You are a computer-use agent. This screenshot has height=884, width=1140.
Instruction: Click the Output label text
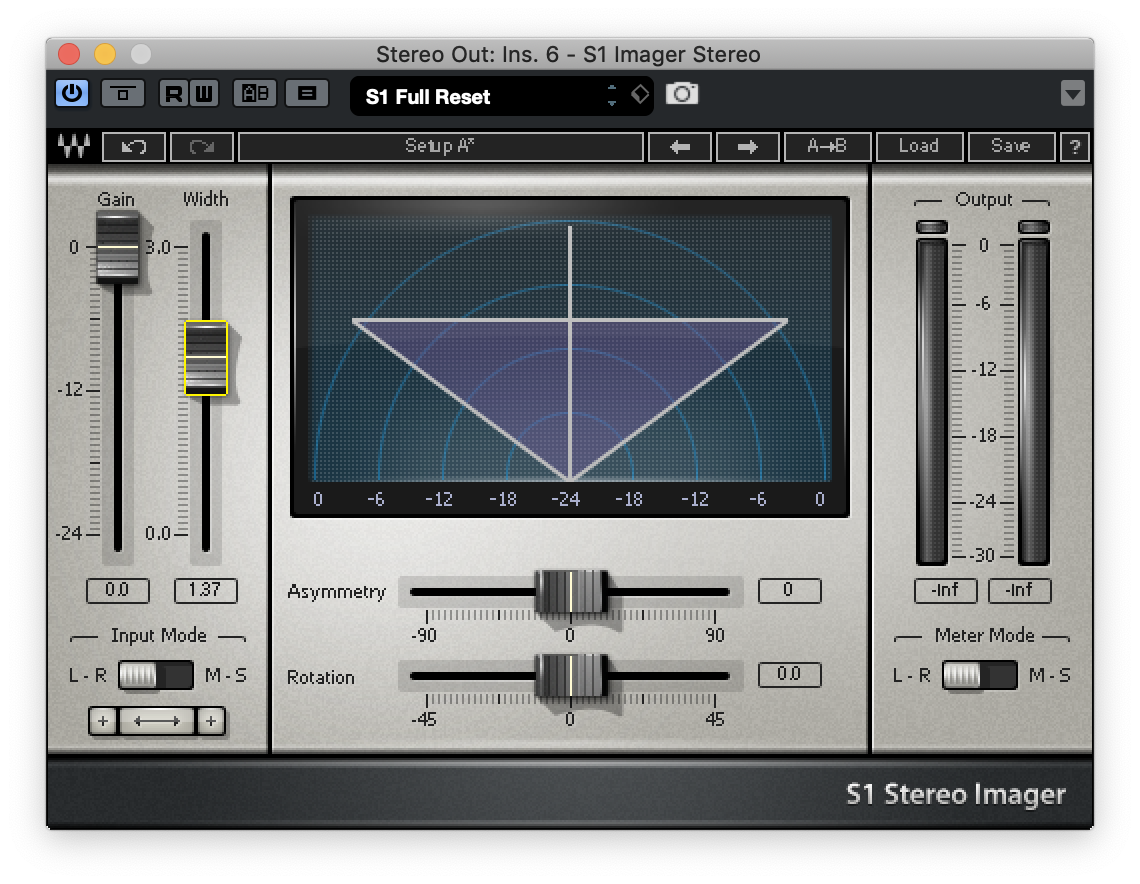pos(984,199)
